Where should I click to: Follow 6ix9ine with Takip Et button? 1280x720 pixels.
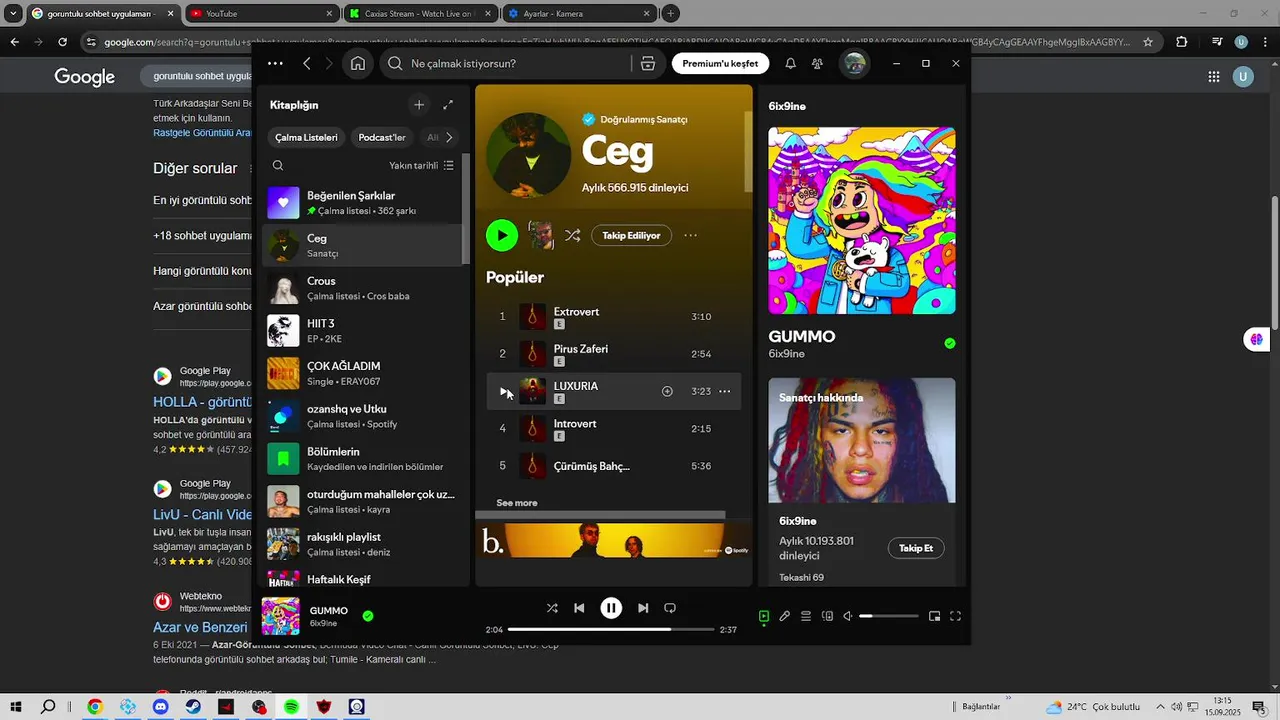coord(916,548)
